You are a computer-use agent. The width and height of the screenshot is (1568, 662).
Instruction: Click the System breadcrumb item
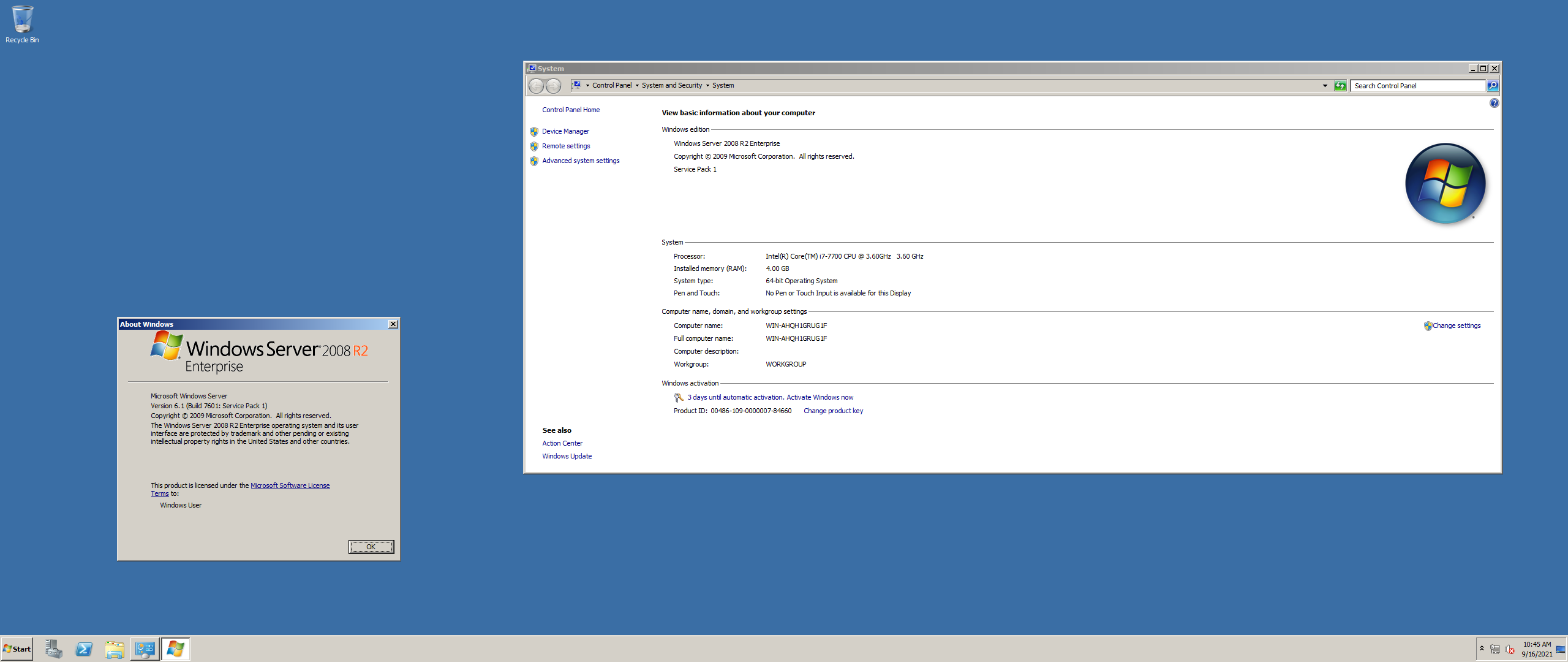(x=723, y=86)
